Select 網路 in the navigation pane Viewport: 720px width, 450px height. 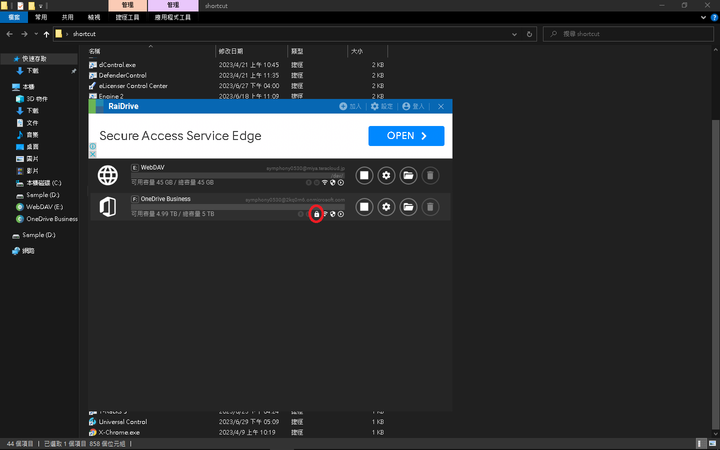(x=28, y=251)
